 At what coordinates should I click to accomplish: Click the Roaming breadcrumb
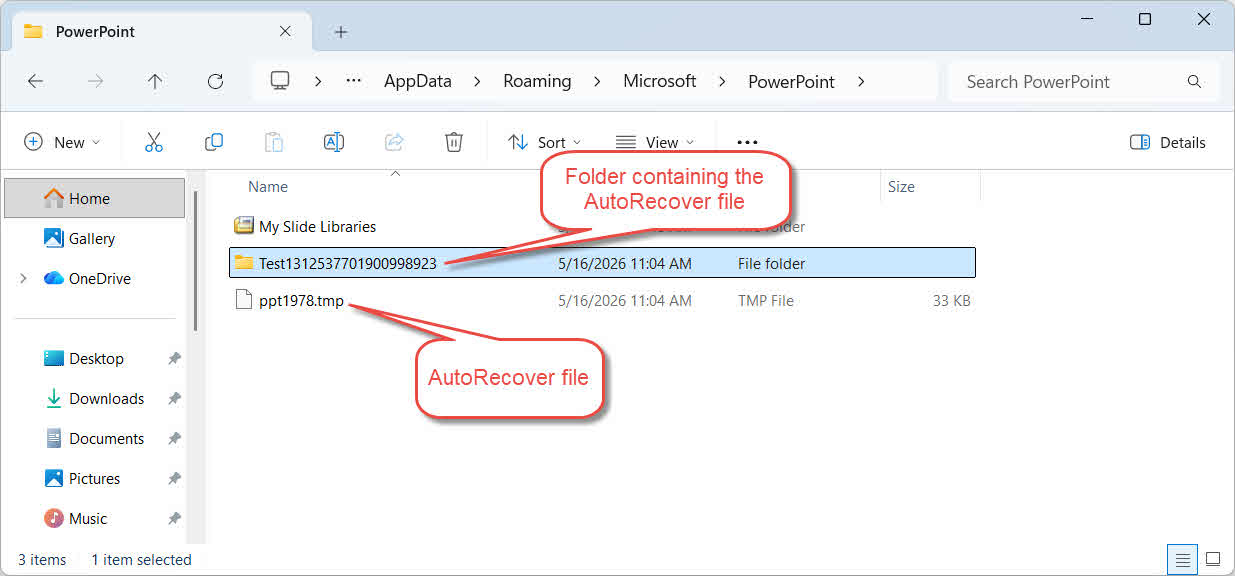click(x=537, y=82)
